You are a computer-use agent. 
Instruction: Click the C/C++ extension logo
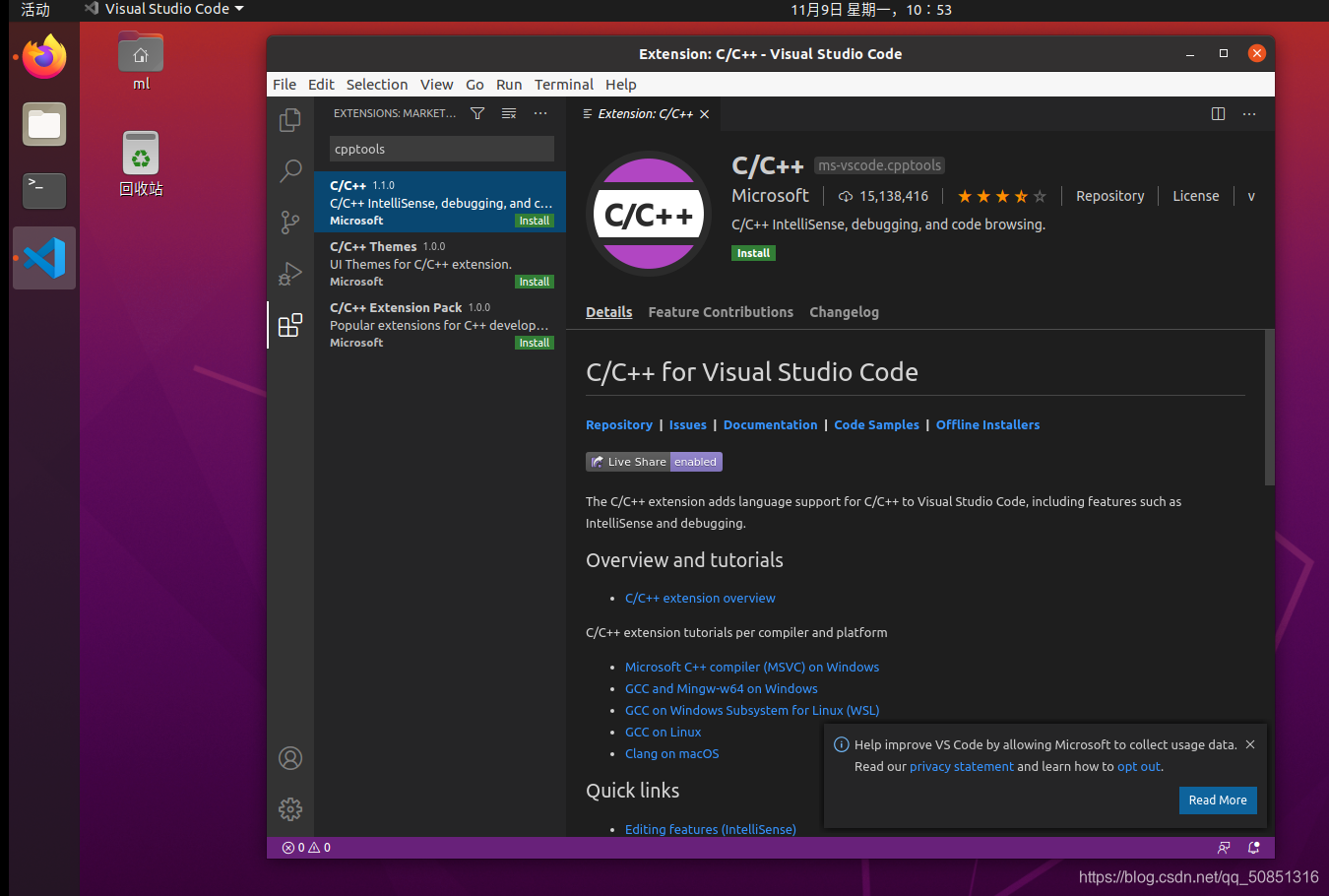tap(649, 214)
